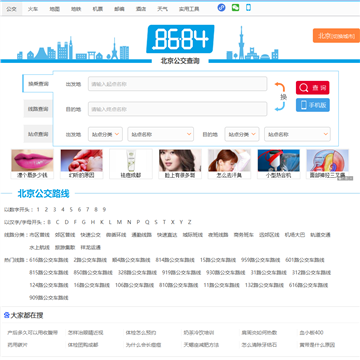
Task: Open the 快速公交 route category
Action: click(90, 235)
